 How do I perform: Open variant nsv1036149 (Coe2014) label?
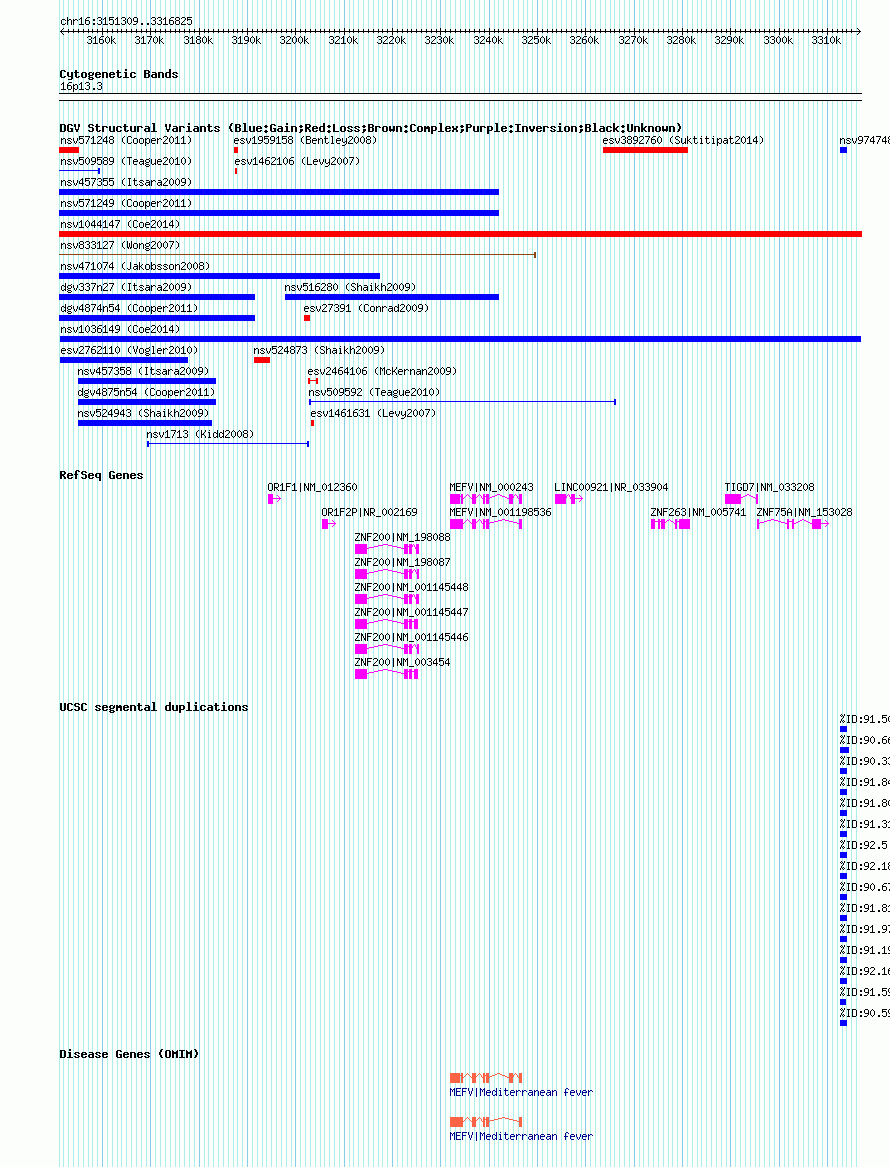pos(120,328)
